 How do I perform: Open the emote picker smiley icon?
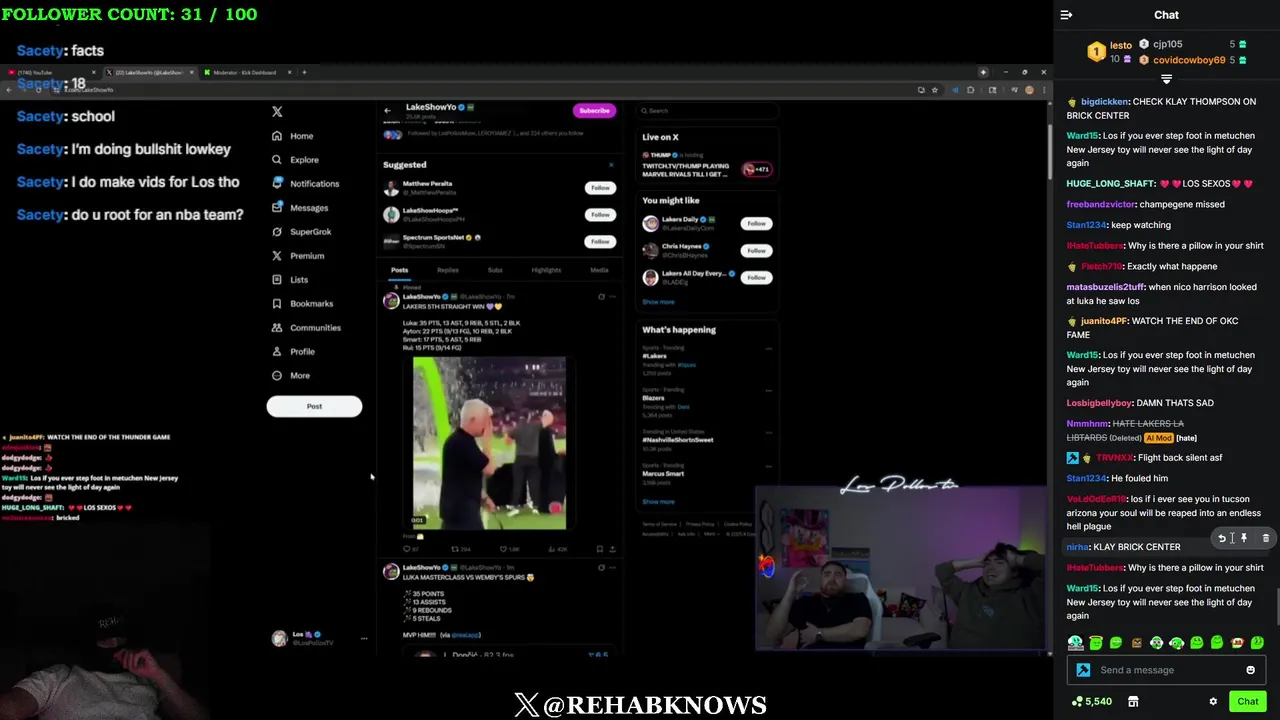(x=1250, y=670)
